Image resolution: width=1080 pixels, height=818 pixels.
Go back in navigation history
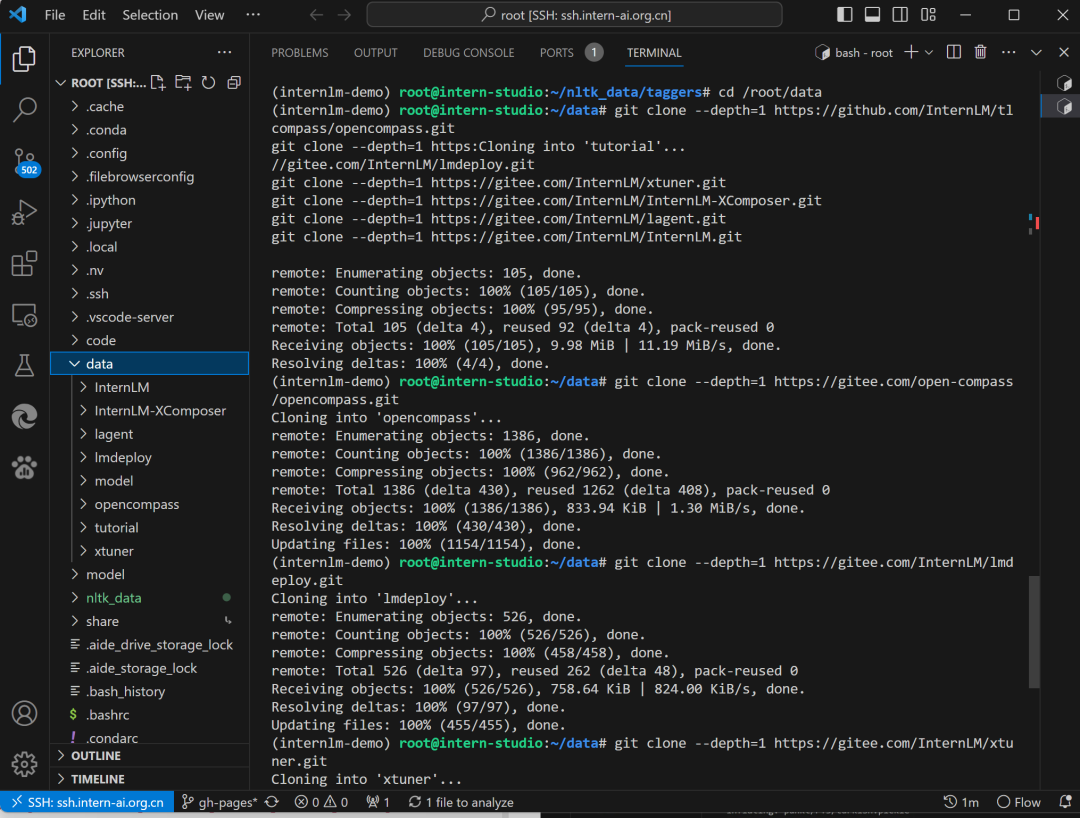[x=316, y=14]
